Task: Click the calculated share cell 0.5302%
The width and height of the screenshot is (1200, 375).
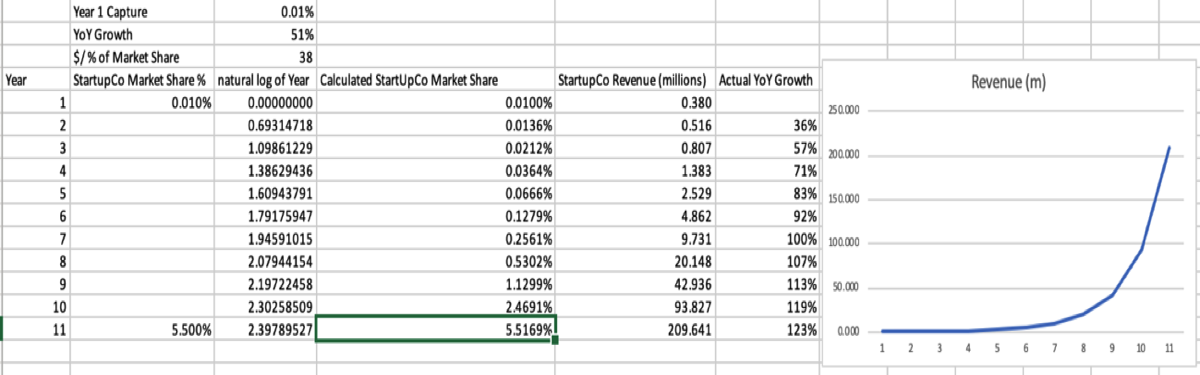Action: [x=435, y=262]
